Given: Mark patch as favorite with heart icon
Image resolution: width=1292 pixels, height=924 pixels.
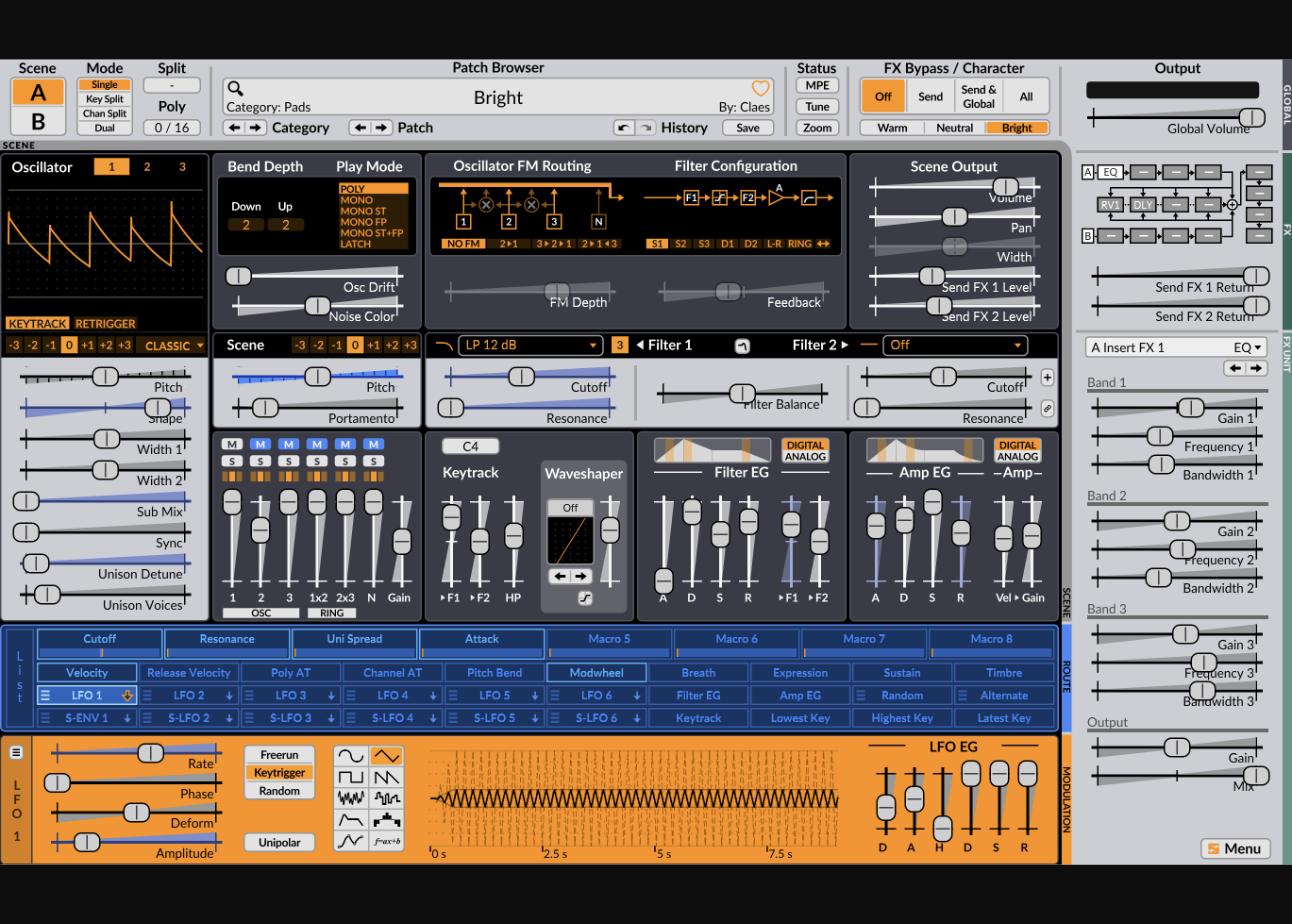Looking at the screenshot, I should click(x=761, y=89).
